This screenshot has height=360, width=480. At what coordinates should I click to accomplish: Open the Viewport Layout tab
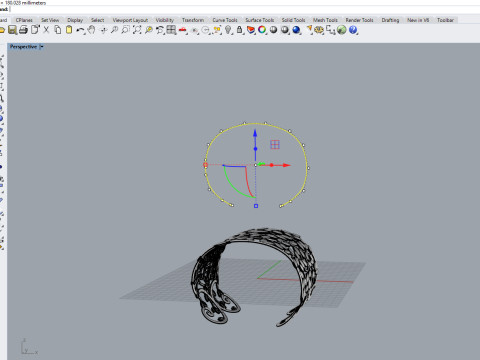pos(130,20)
